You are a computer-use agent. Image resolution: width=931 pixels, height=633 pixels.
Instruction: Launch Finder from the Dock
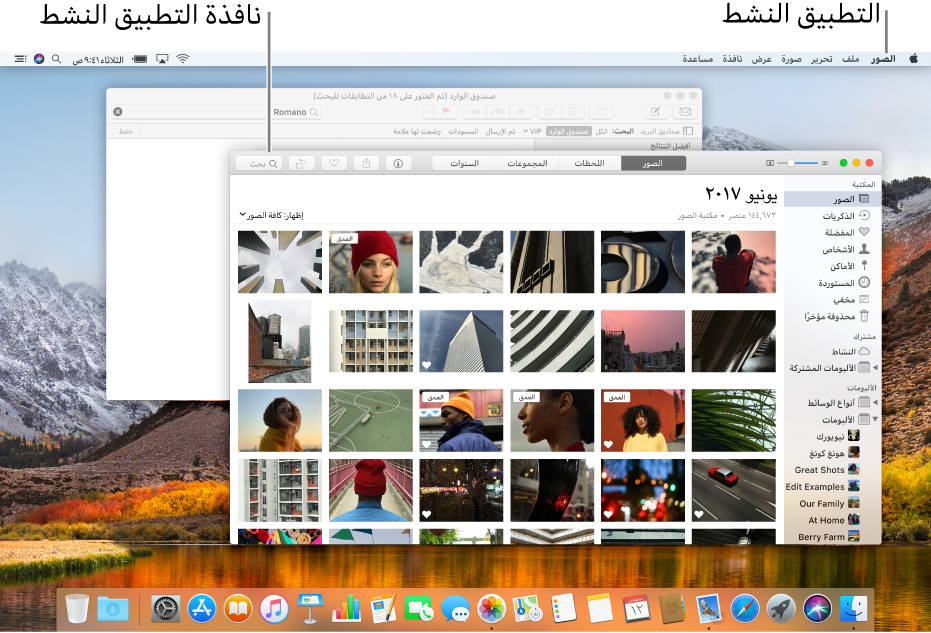pos(853,609)
